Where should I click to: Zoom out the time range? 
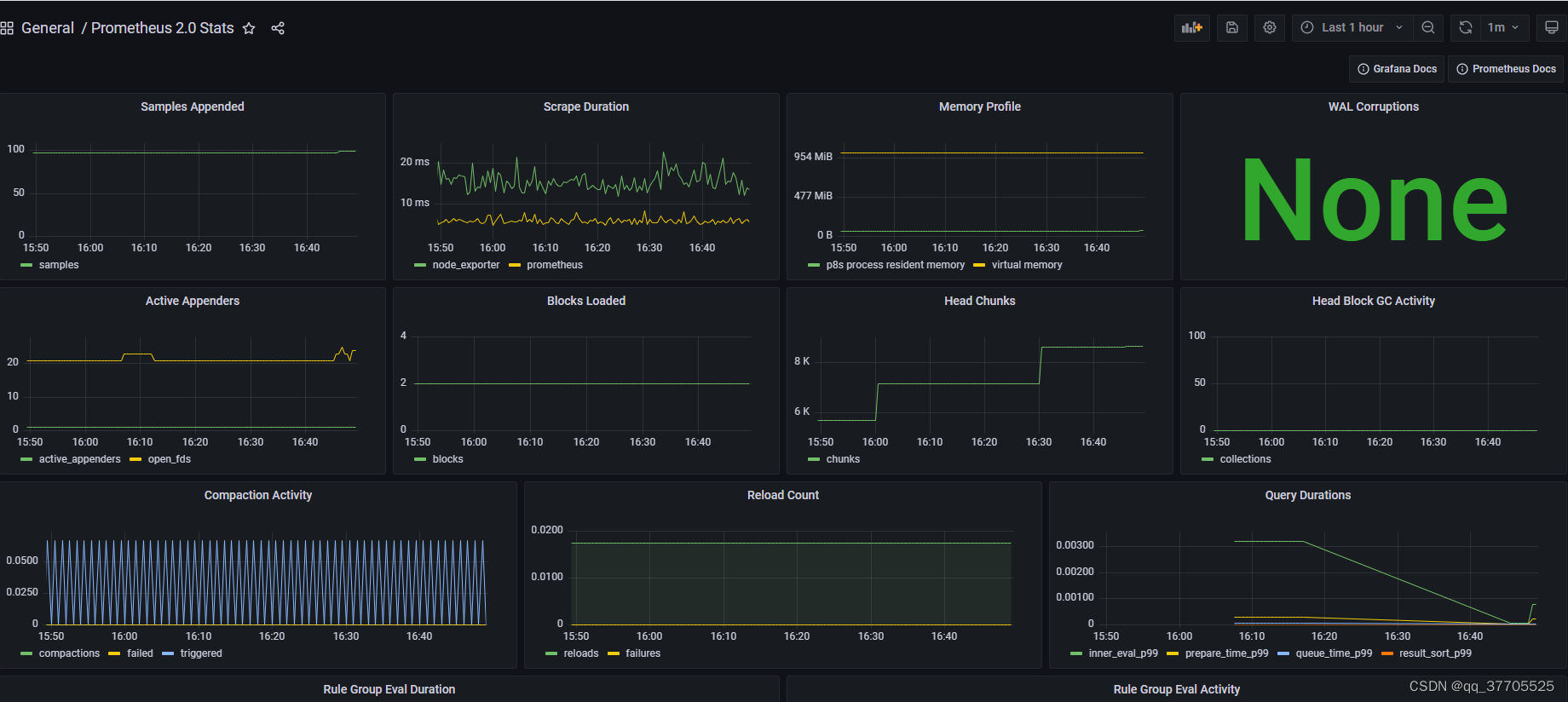1428,27
